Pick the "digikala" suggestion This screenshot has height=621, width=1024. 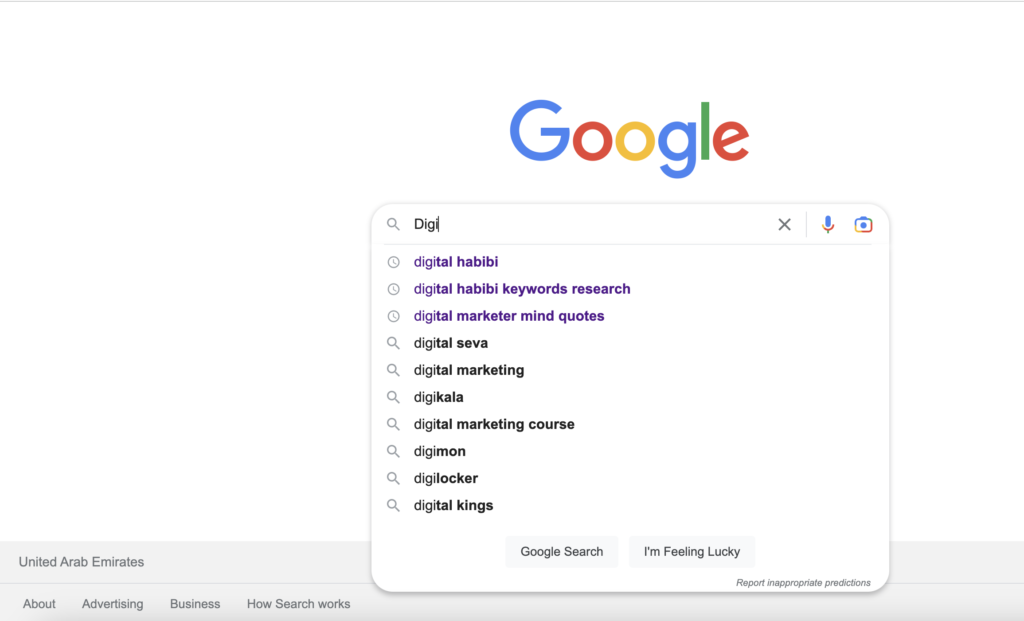coord(439,397)
